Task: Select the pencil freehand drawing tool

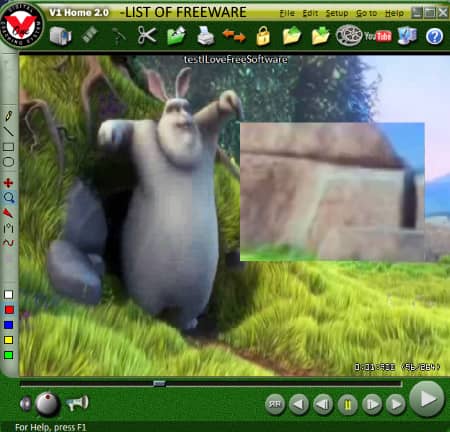Action: point(9,116)
